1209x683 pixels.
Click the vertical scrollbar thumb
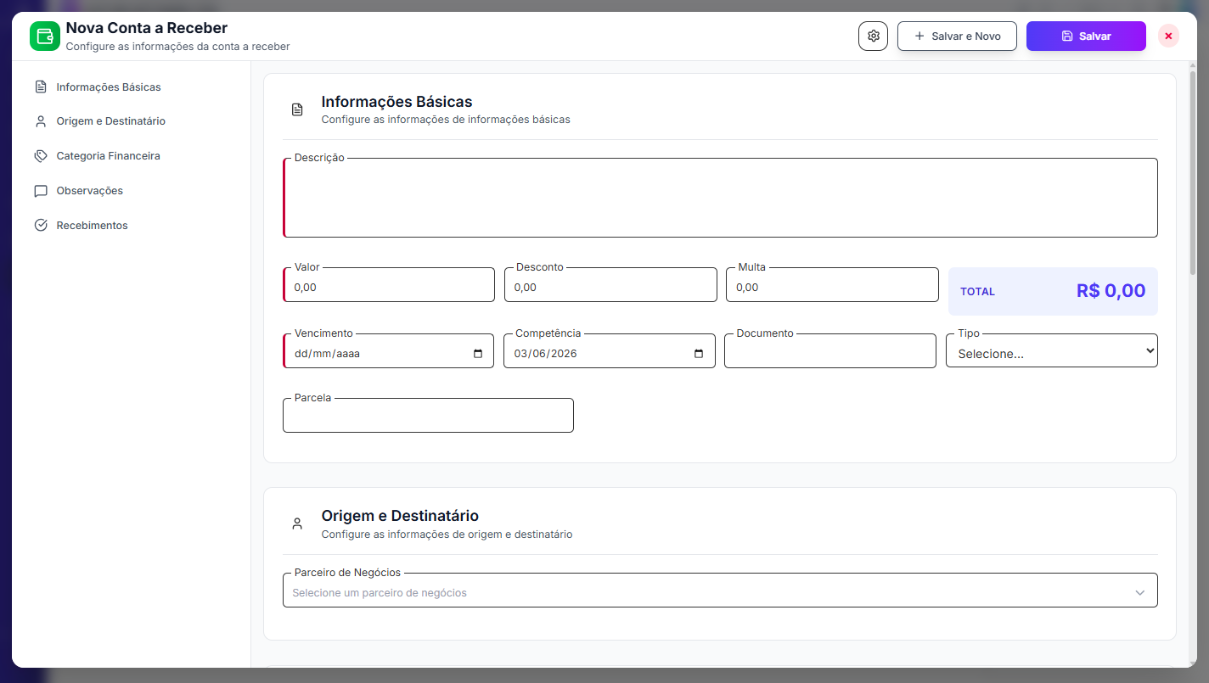(x=1192, y=172)
